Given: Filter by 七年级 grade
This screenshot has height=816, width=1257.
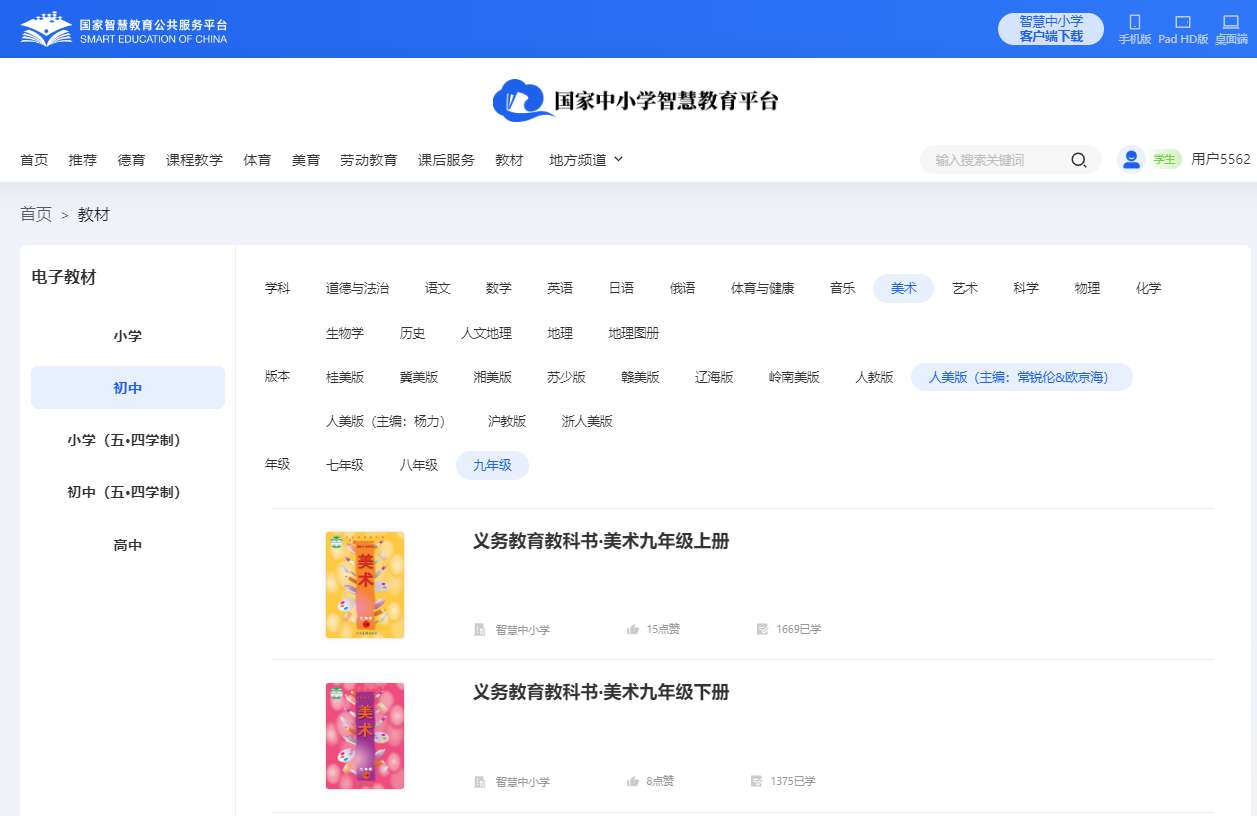Looking at the screenshot, I should pyautogui.click(x=345, y=465).
